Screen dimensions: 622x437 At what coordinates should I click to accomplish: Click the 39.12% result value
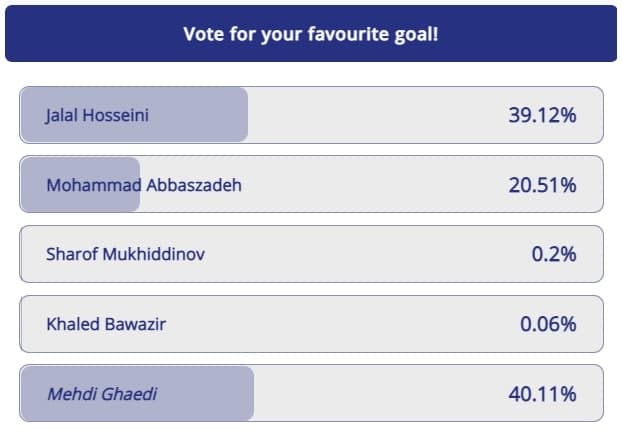542,115
